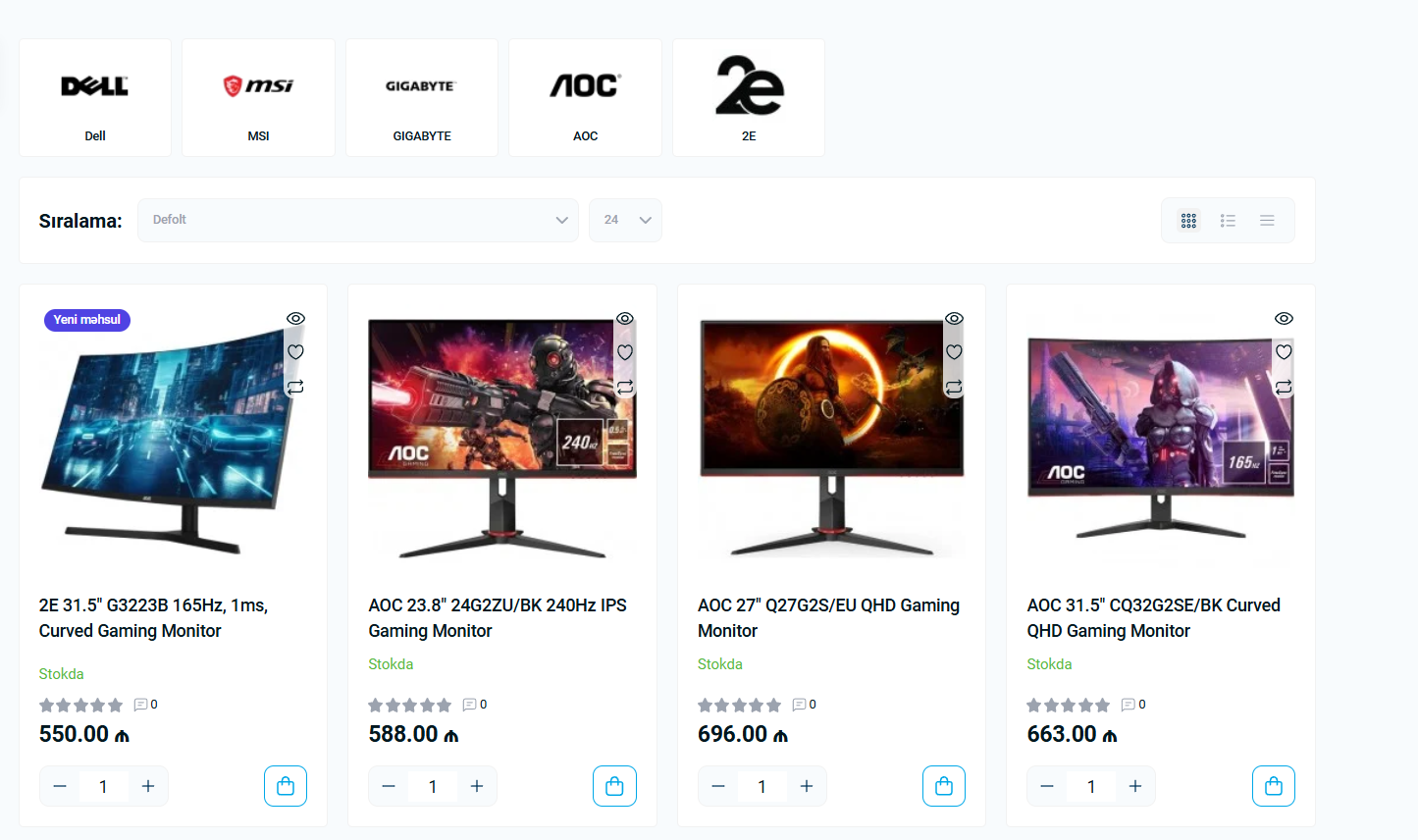This screenshot has width=1418, height=840.
Task: Open the 24 items per page dropdown
Action: pyautogui.click(x=625, y=220)
